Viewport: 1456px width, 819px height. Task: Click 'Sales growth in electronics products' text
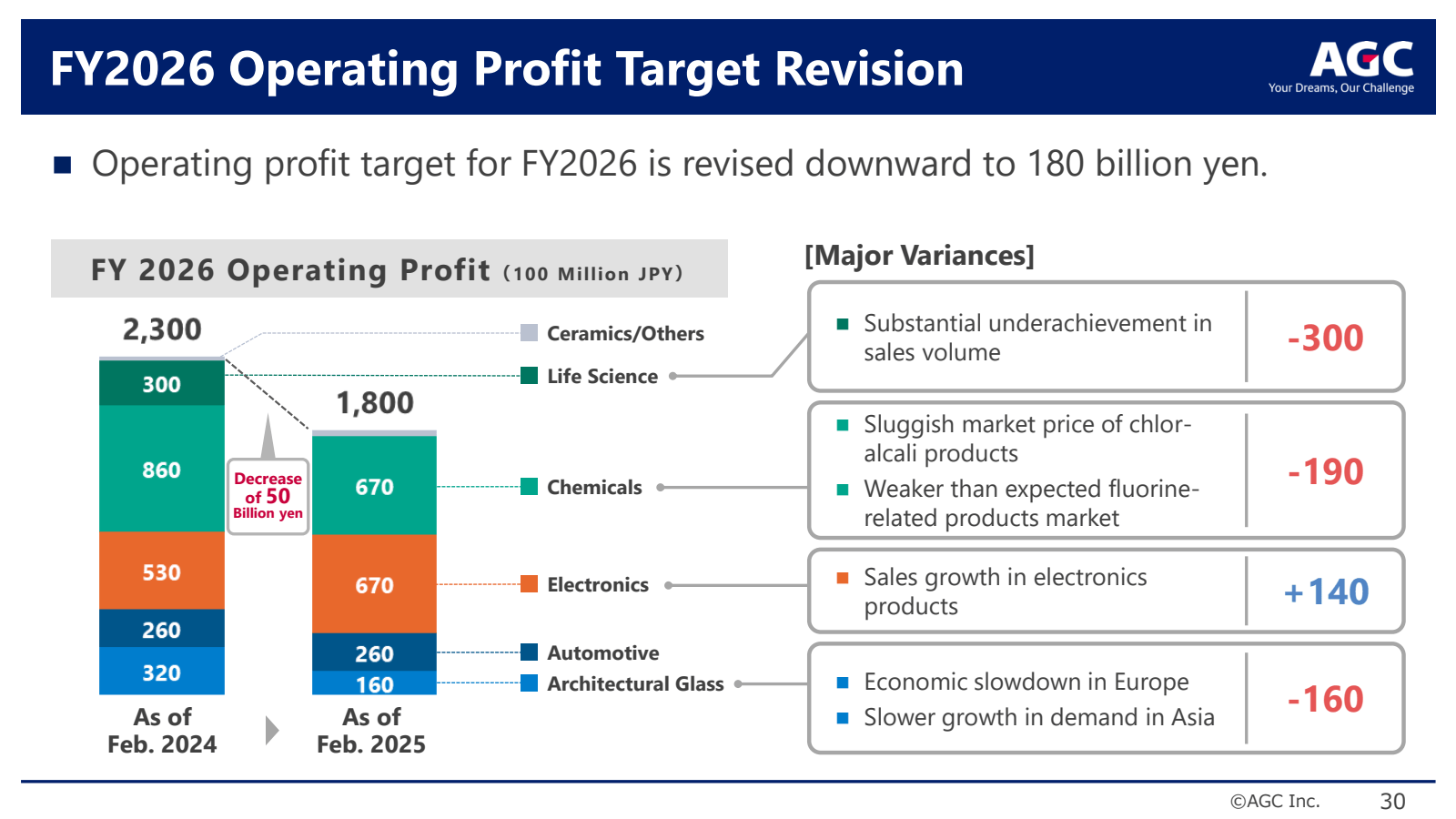point(1005,591)
